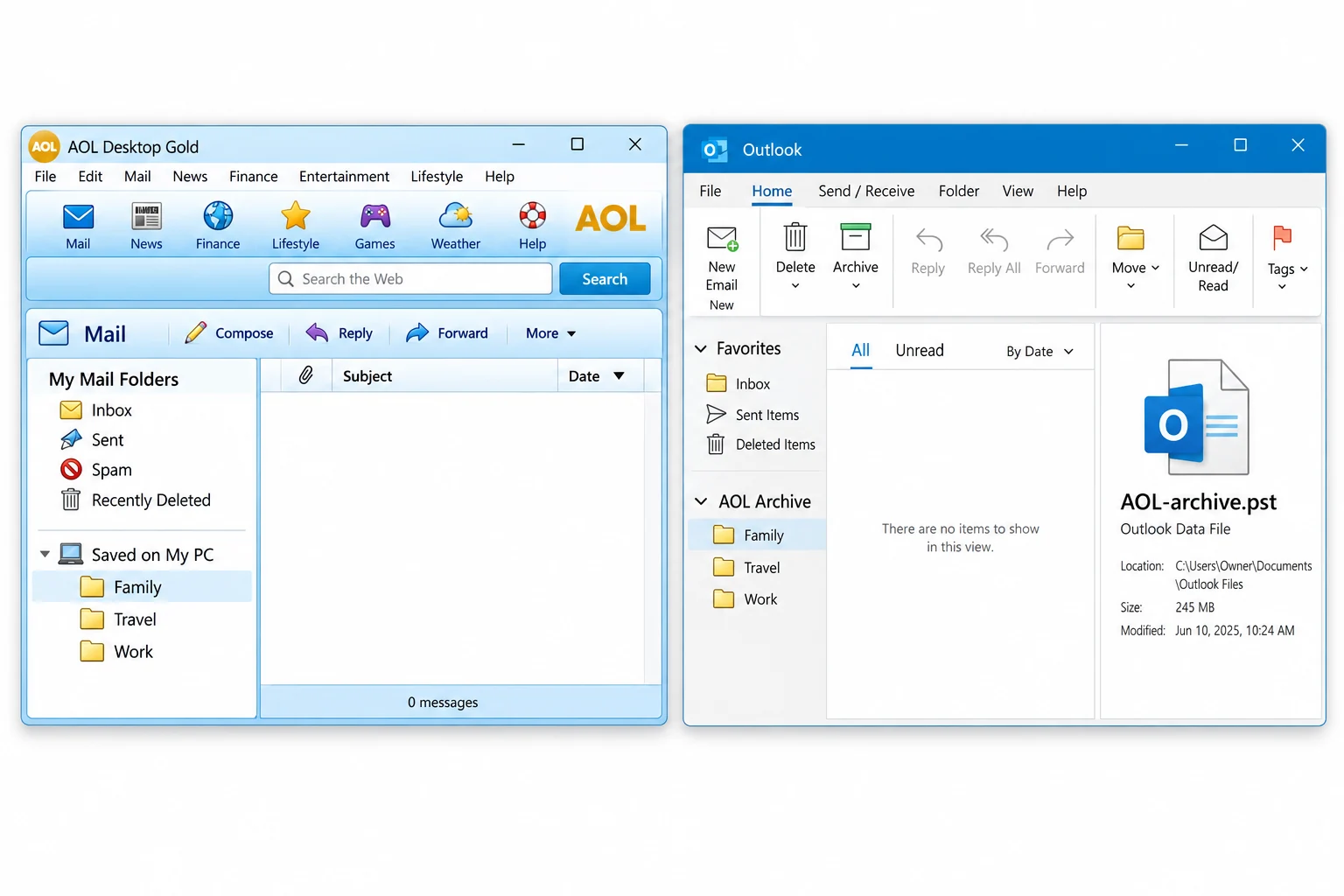This screenshot has width=1344, height=896.
Task: Check the Weather icon in AOL
Action: [x=456, y=215]
